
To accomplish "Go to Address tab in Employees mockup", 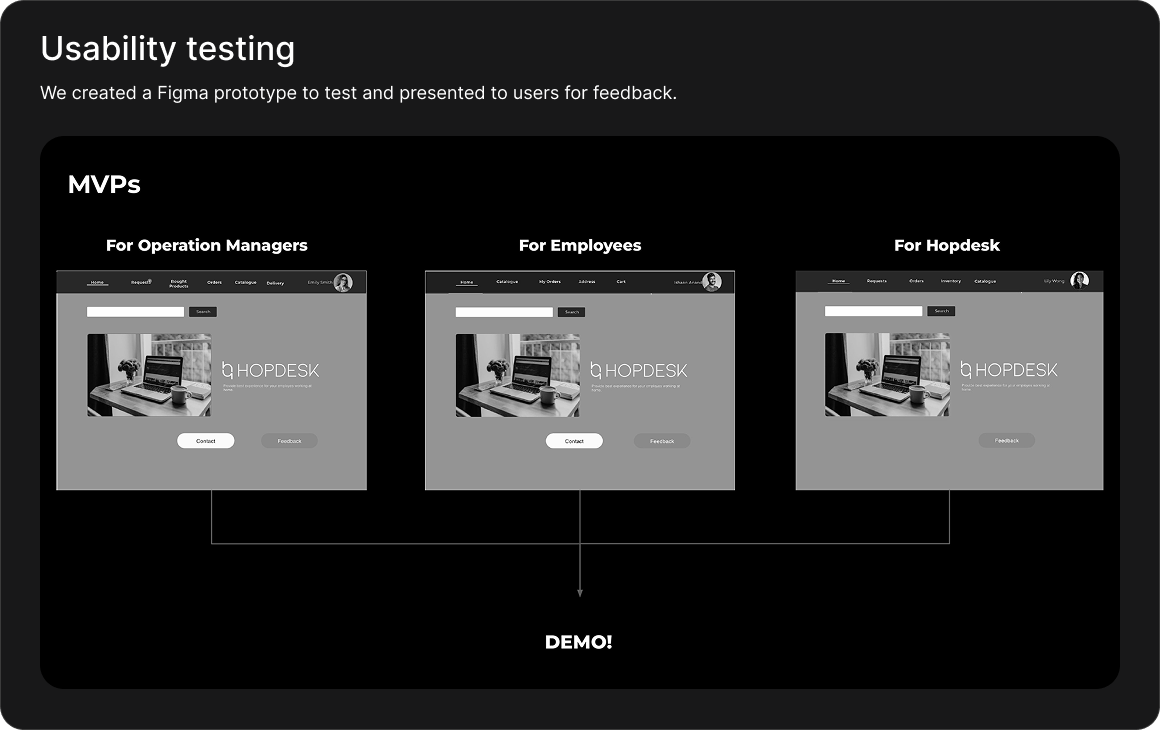I will coord(587,282).
